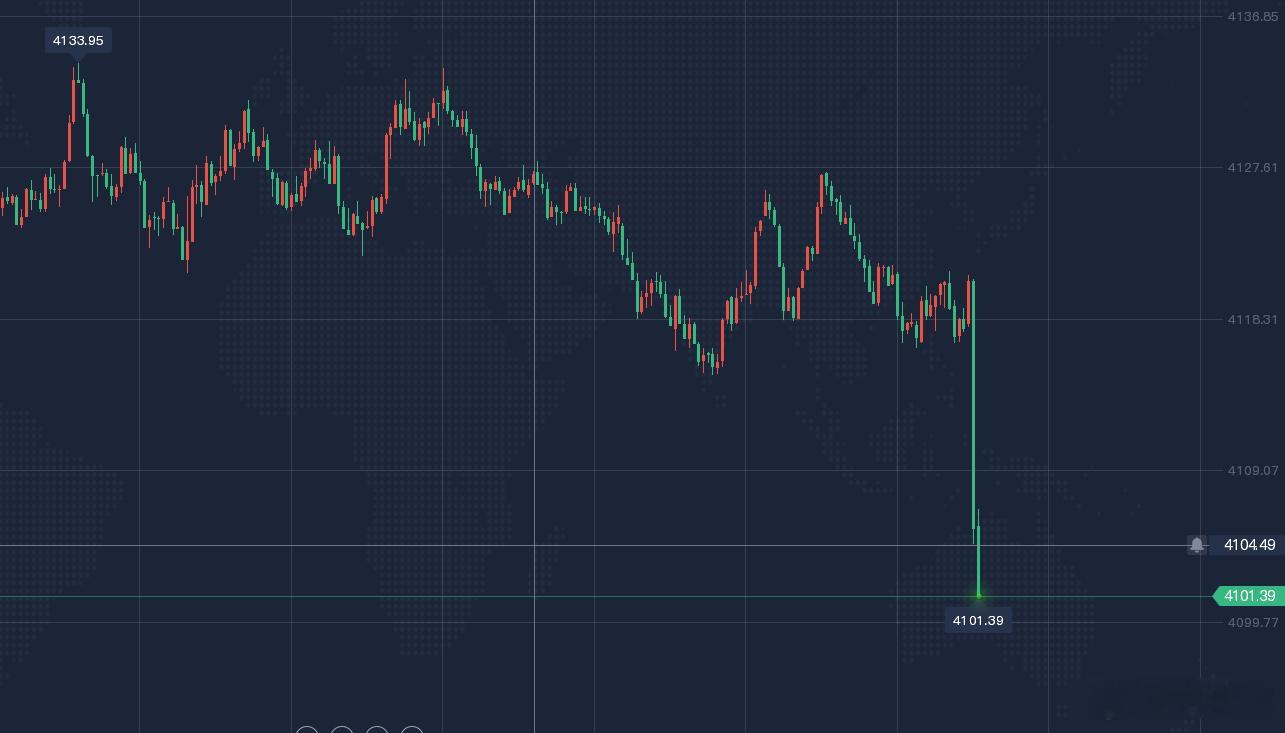Click the 4136.85 axis price label
Image resolution: width=1285 pixels, height=733 pixels.
[1252, 16]
